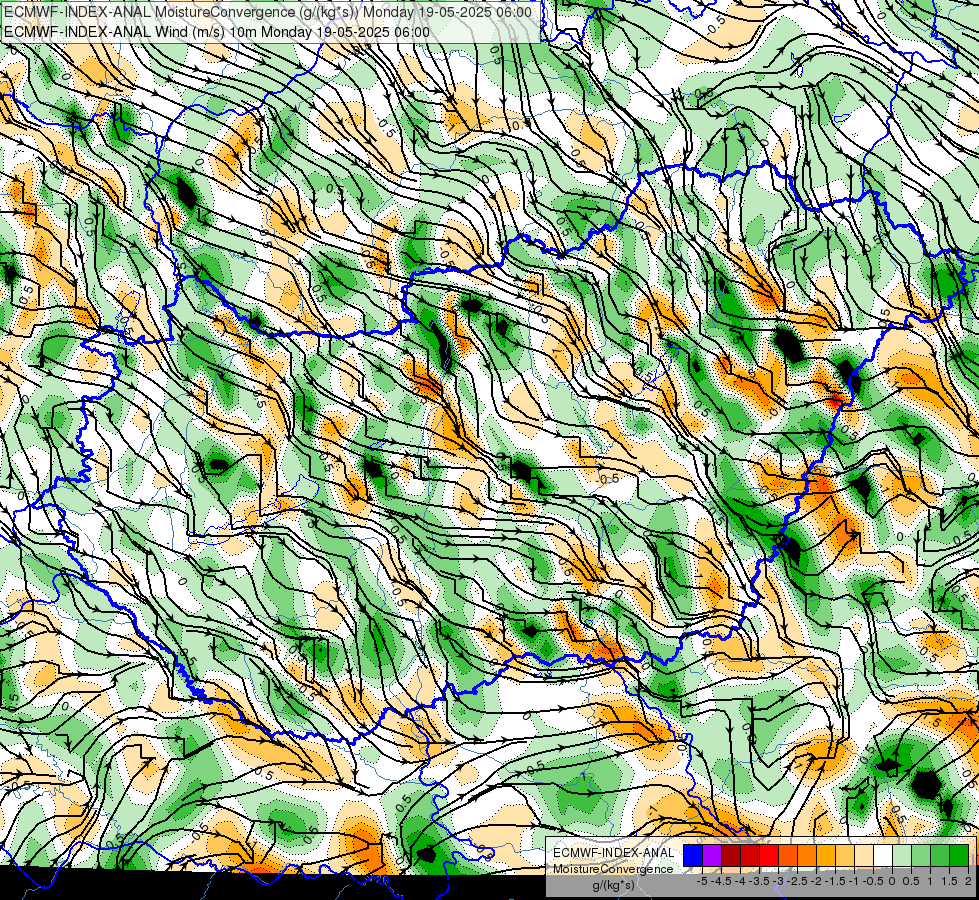Click the dark maroon swatch in the legend
Screen dimensions: 979x900
click(x=731, y=855)
